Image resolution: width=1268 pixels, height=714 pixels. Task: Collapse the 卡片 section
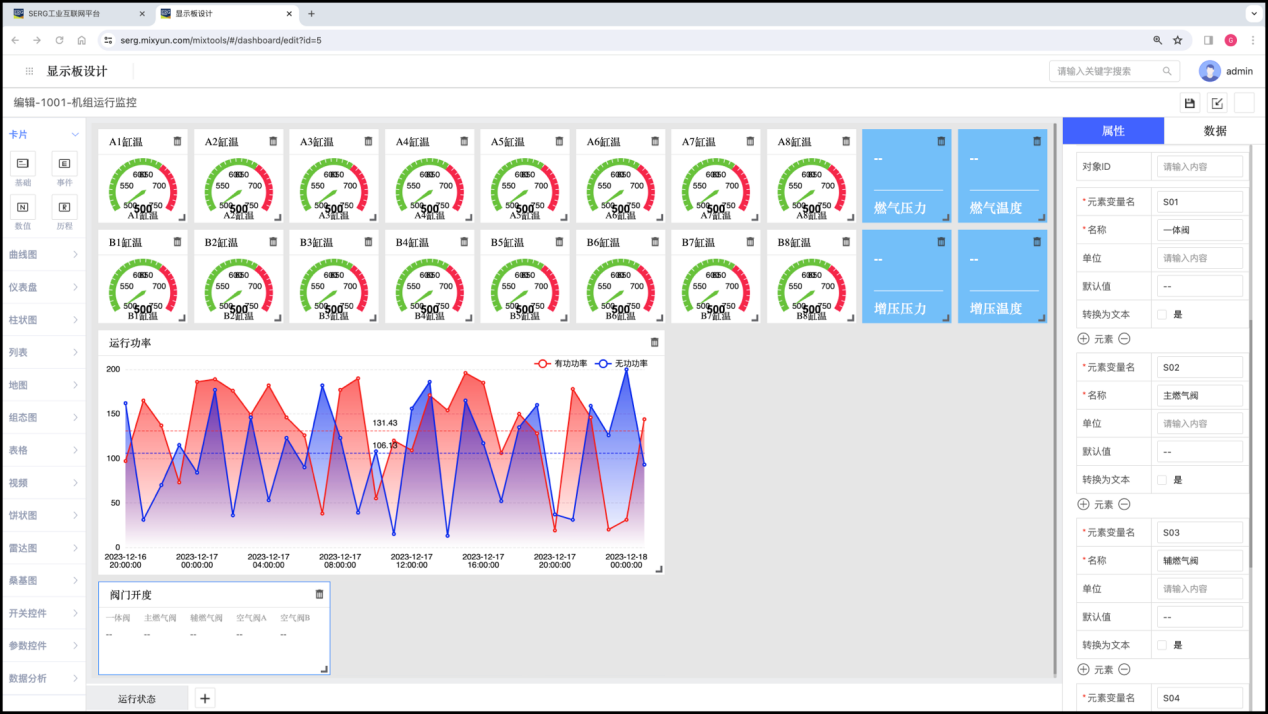[x=74, y=134]
